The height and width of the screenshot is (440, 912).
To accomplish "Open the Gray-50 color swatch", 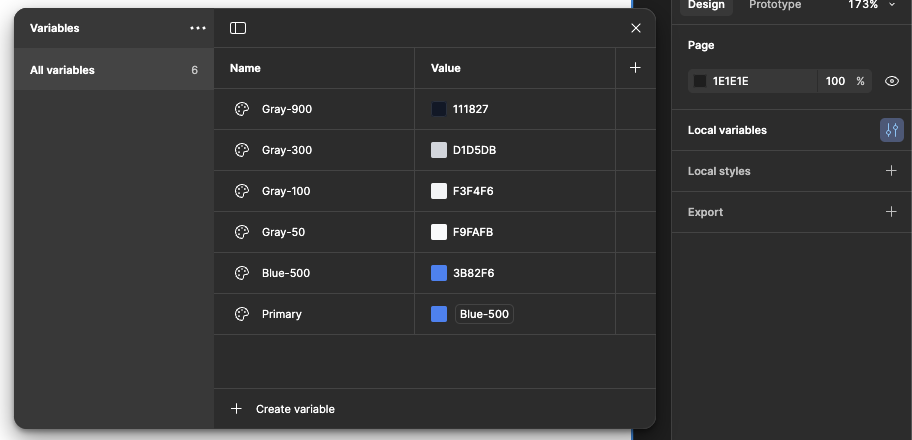I will [x=439, y=232].
